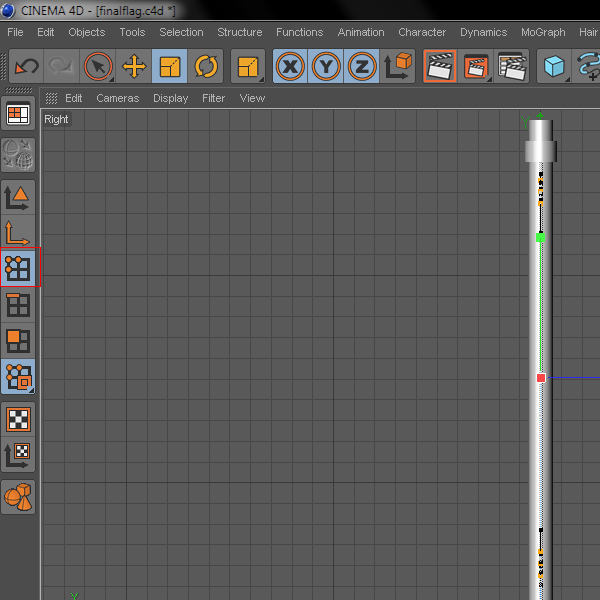
Task: Open the Character menu
Action: point(422,32)
